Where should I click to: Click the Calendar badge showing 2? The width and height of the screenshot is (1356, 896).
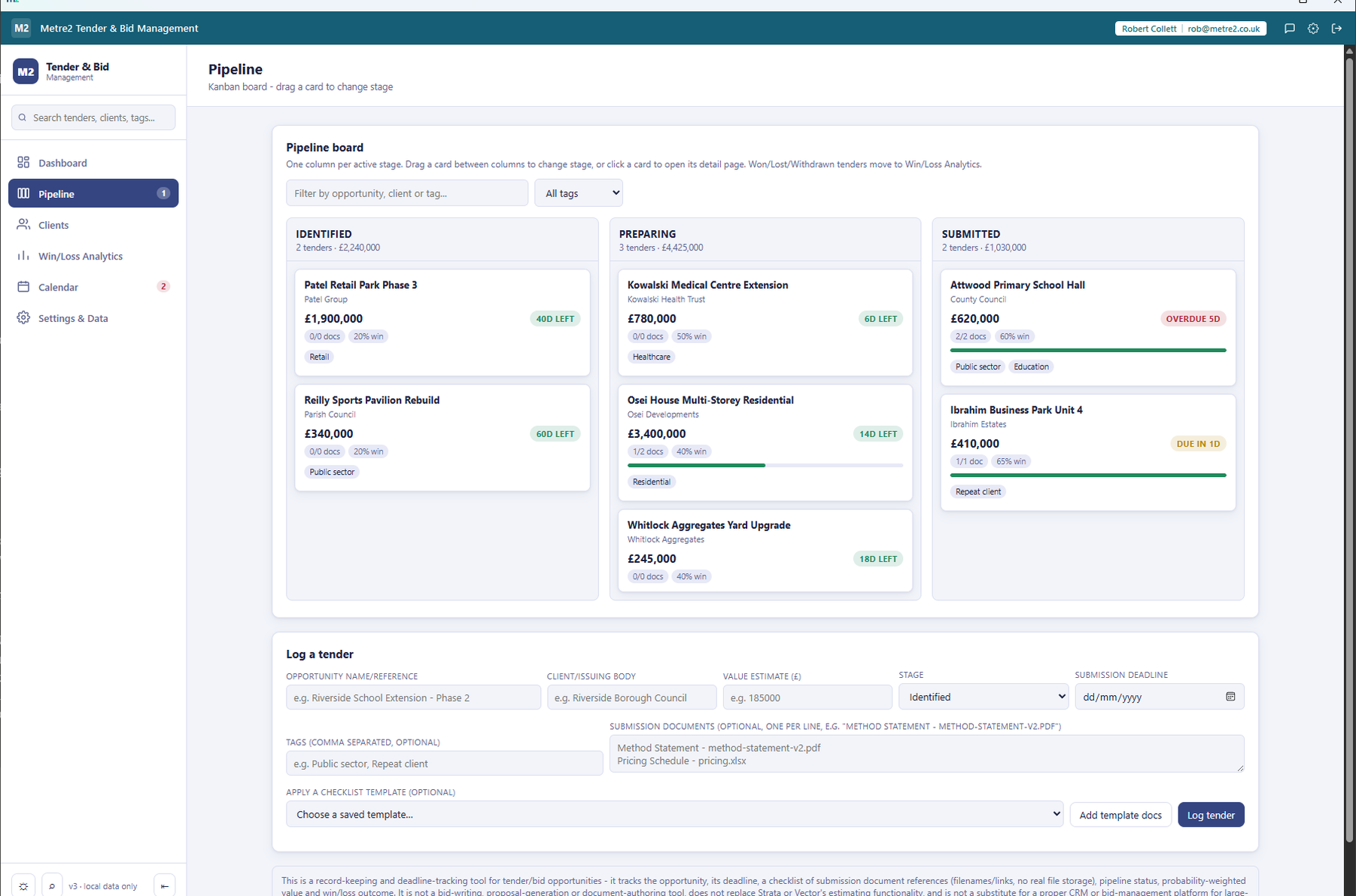click(x=163, y=287)
